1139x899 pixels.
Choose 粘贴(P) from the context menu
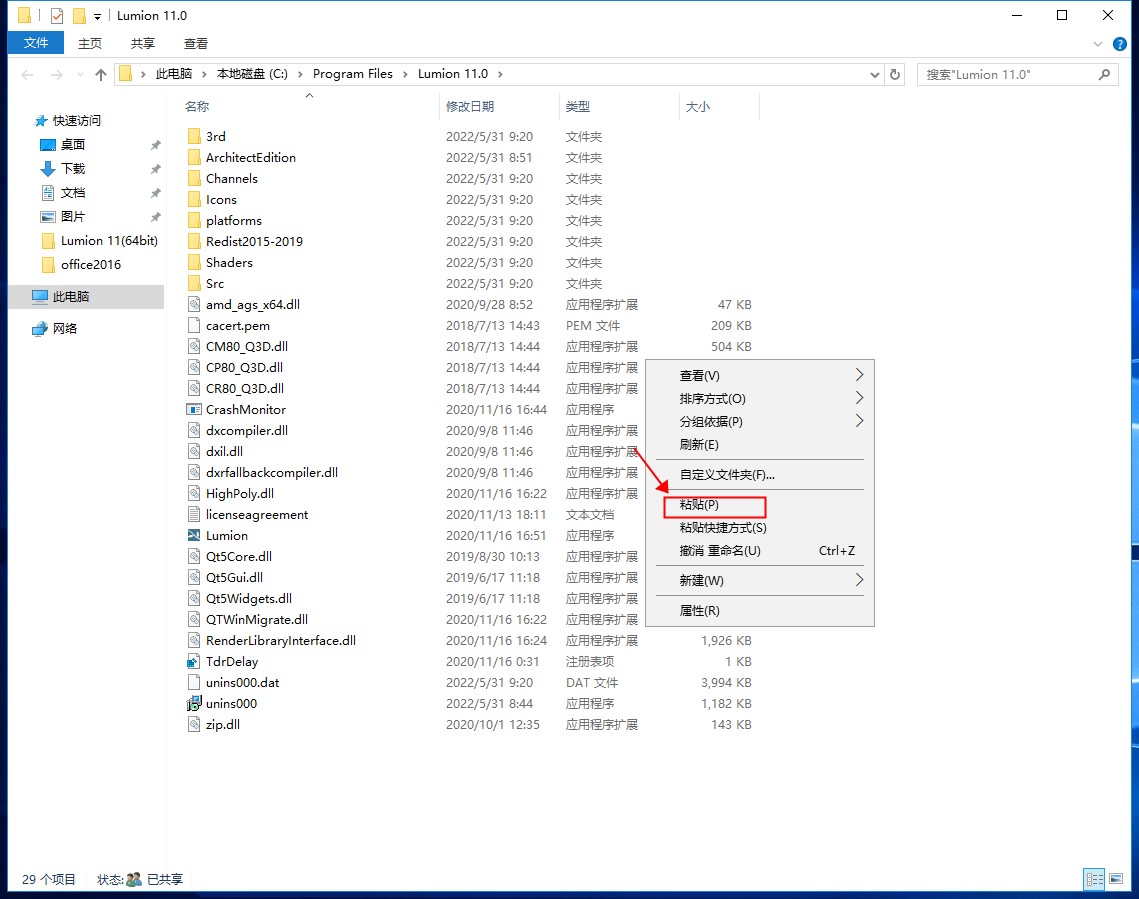point(700,505)
